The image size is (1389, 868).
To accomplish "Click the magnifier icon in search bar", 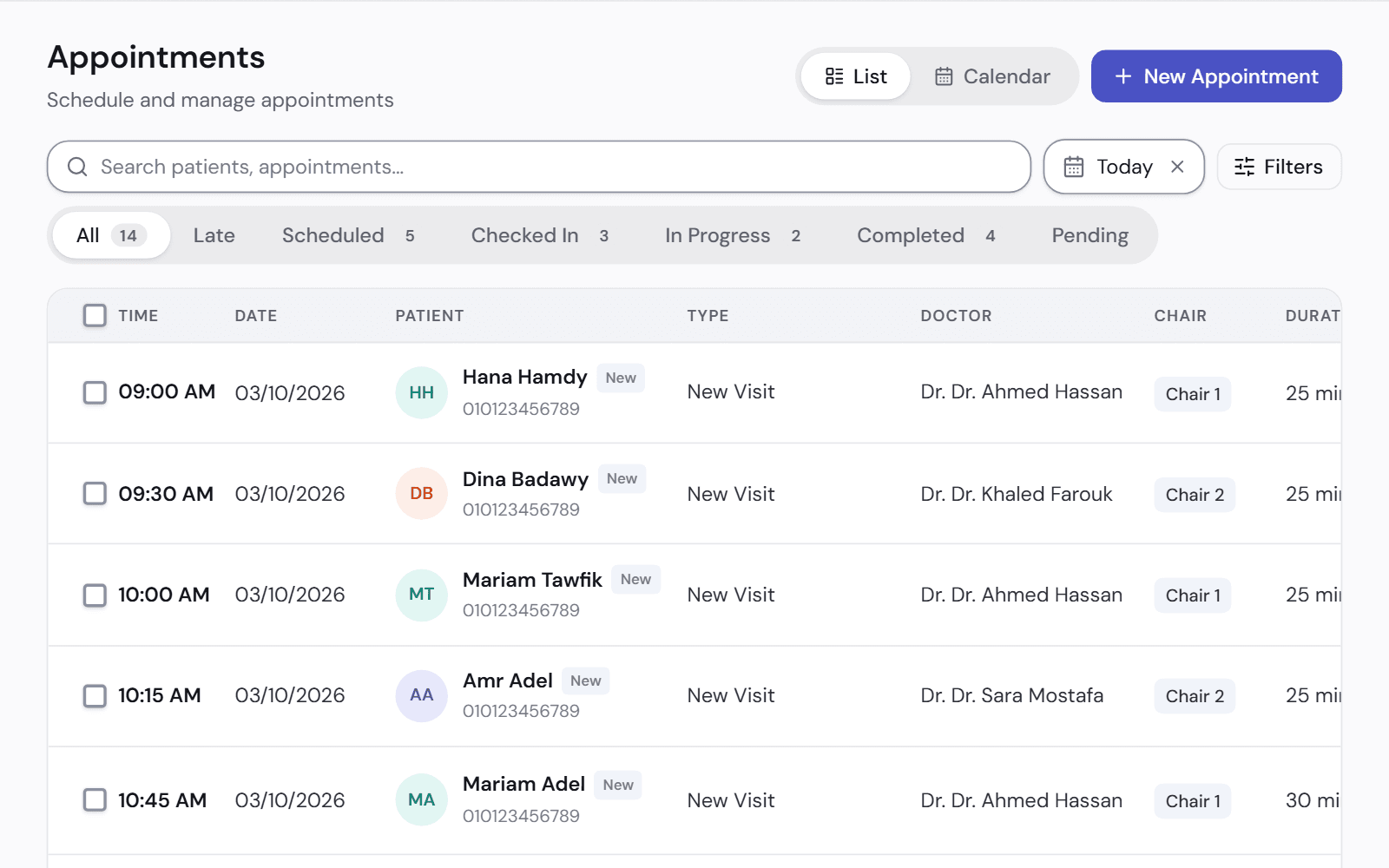I will pyautogui.click(x=77, y=167).
